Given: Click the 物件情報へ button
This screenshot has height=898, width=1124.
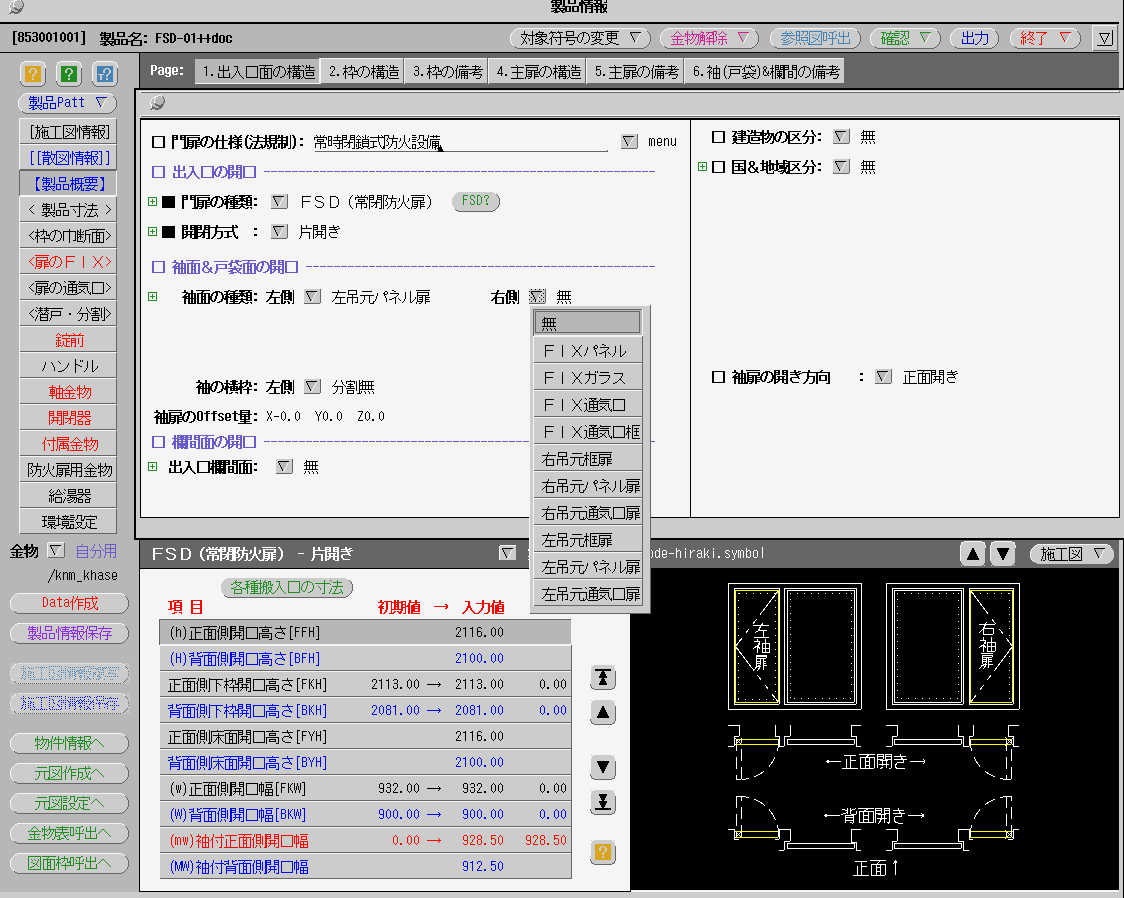Looking at the screenshot, I should 70,743.
